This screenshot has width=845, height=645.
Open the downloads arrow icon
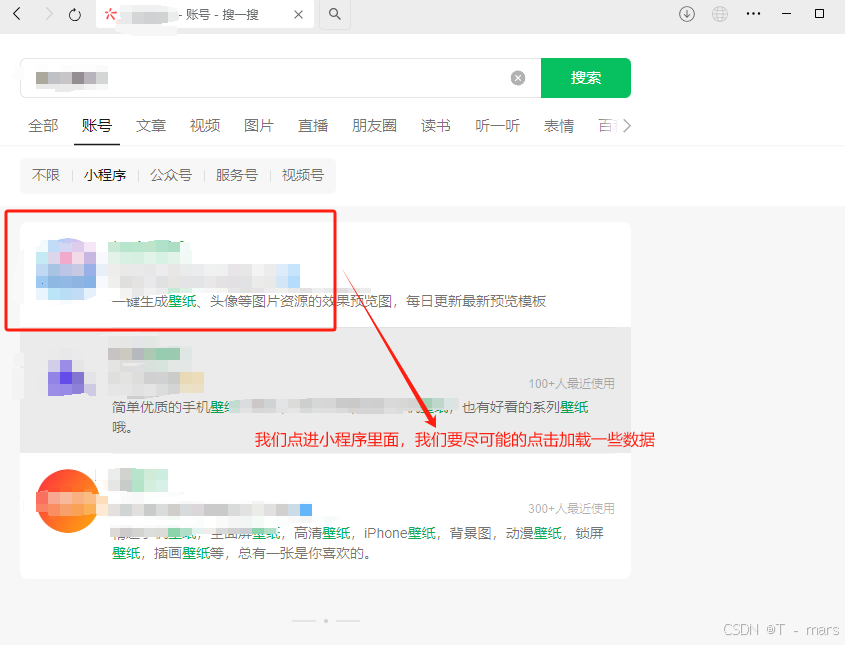pos(687,14)
